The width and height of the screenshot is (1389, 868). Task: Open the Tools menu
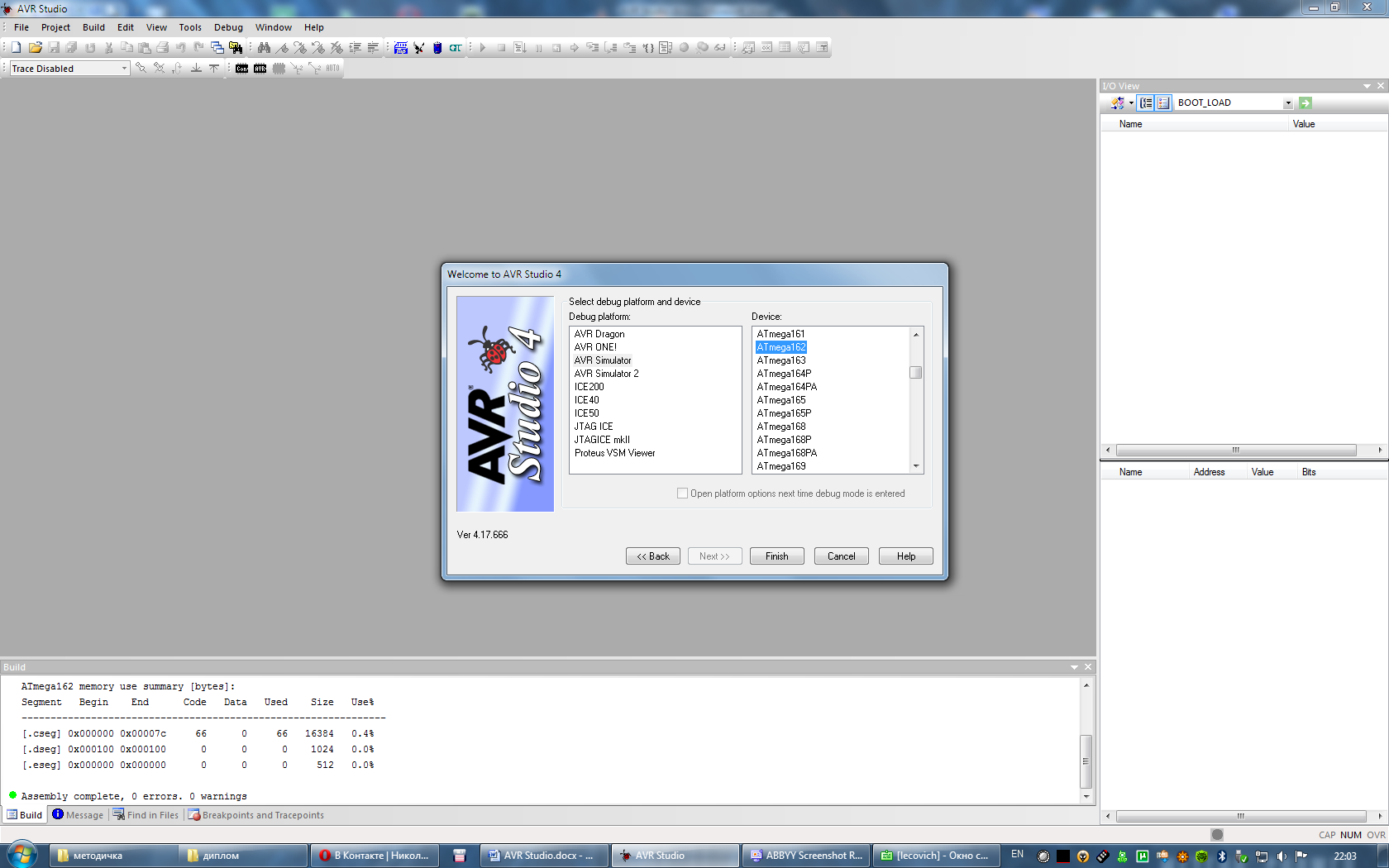(190, 27)
